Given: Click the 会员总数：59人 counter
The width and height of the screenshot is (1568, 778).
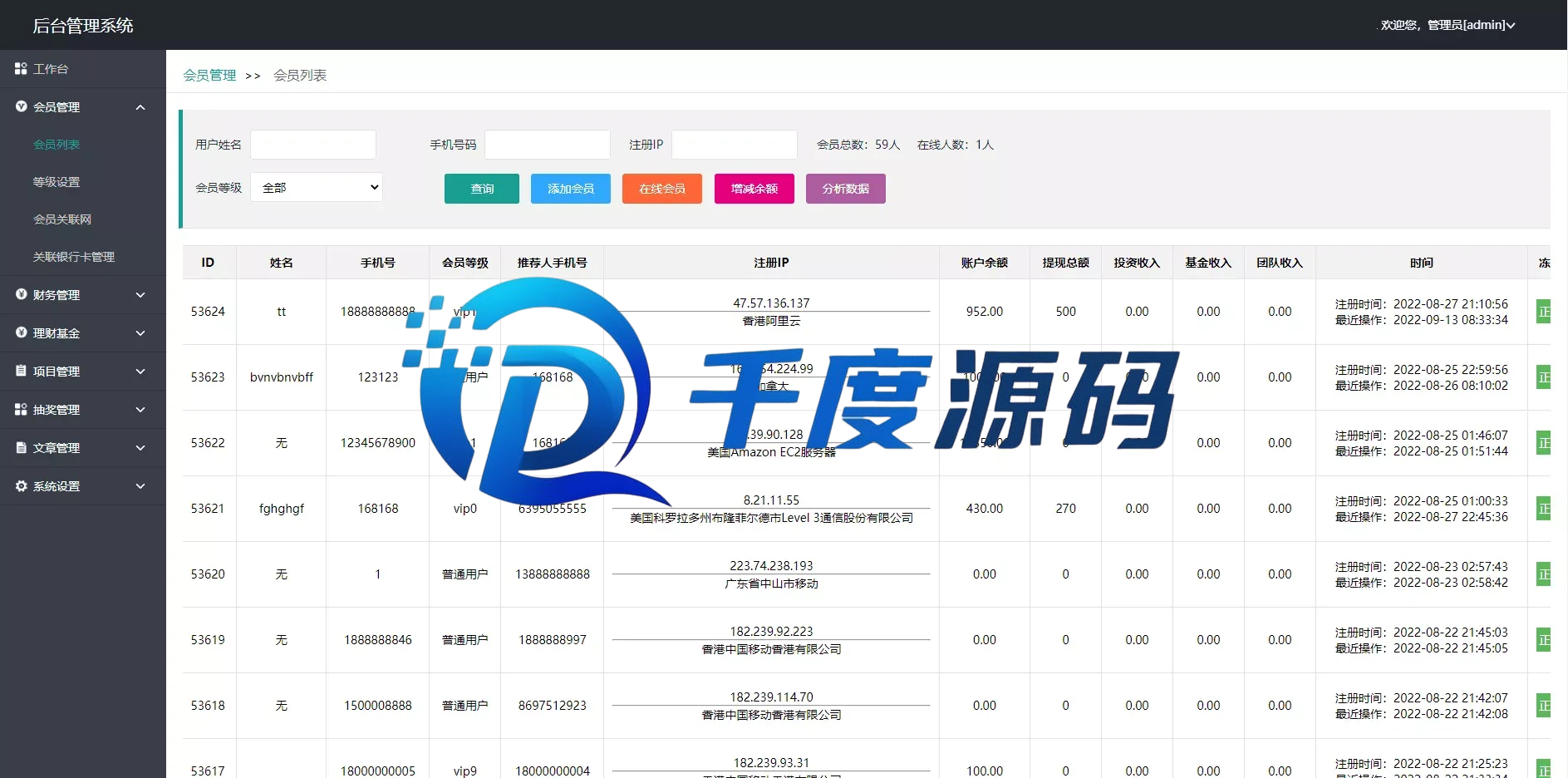Looking at the screenshot, I should [x=858, y=145].
